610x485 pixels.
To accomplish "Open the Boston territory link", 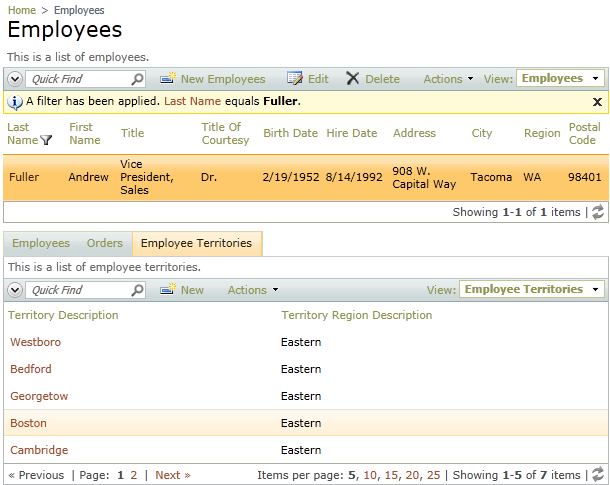I will coord(28,423).
